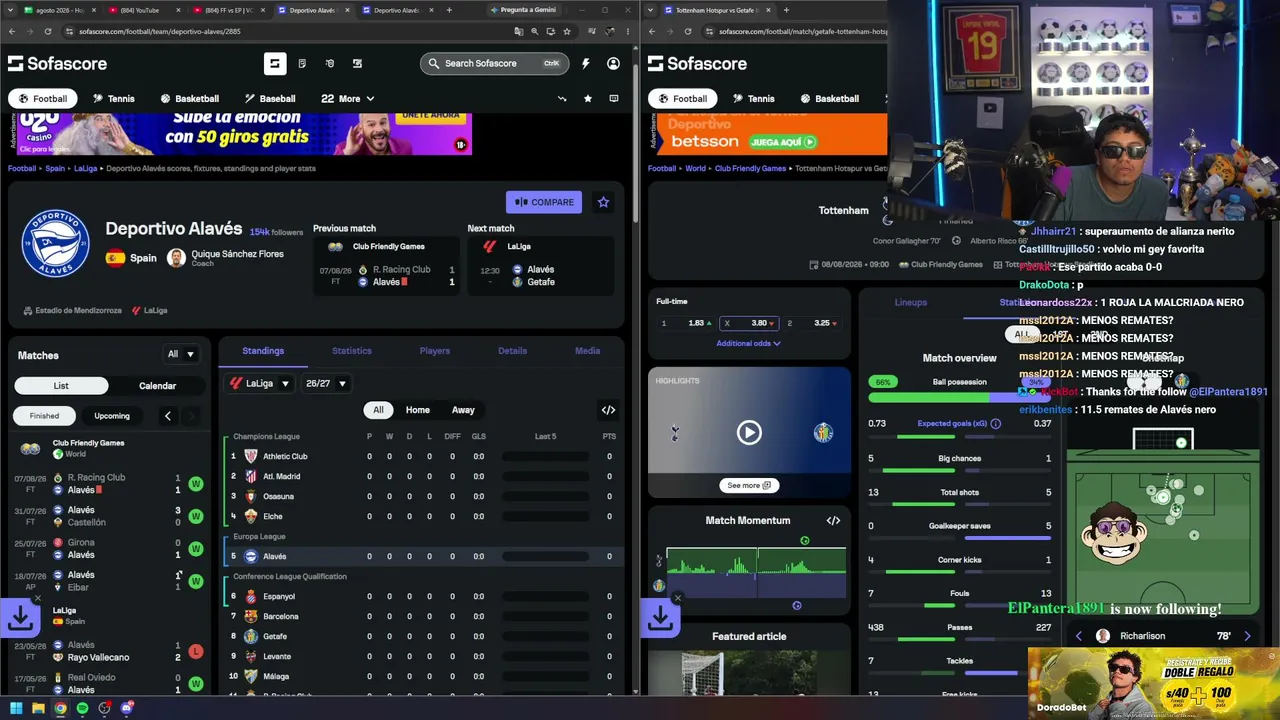Add Deportivo Alavés to favourites with star
Image resolution: width=1280 pixels, height=720 pixels.
tap(603, 202)
